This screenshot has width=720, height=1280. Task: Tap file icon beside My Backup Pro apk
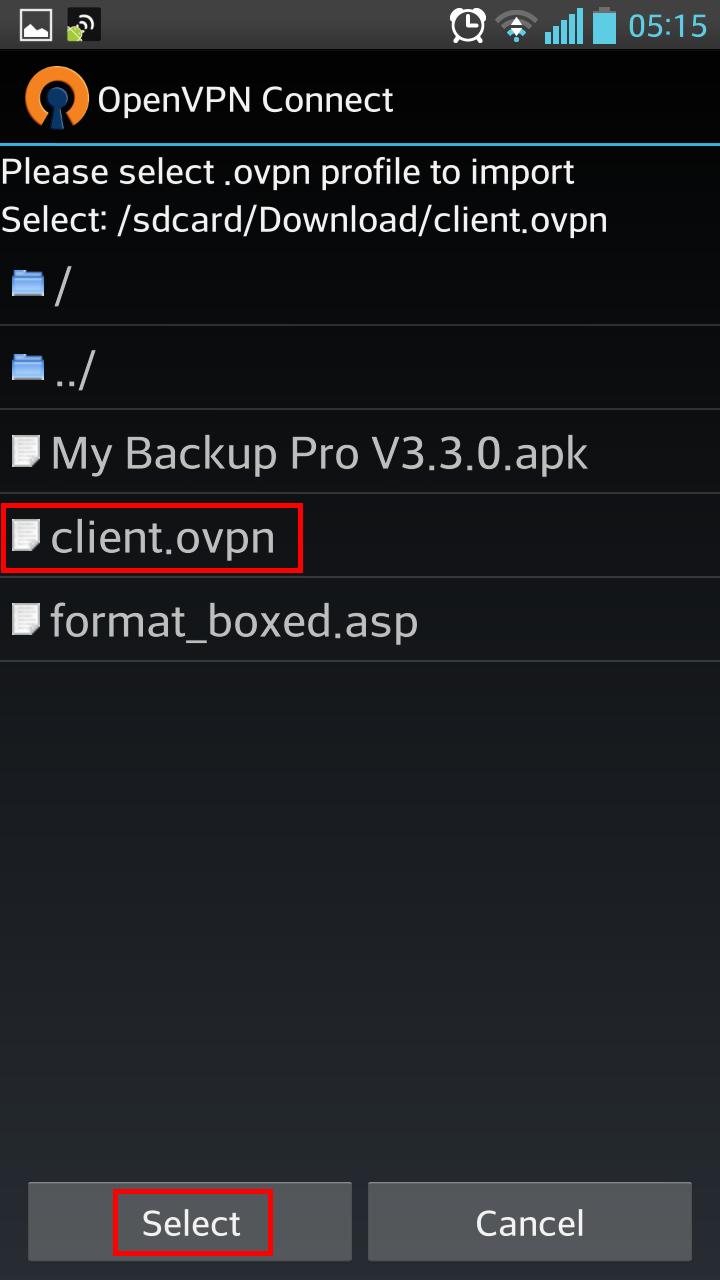[26, 452]
